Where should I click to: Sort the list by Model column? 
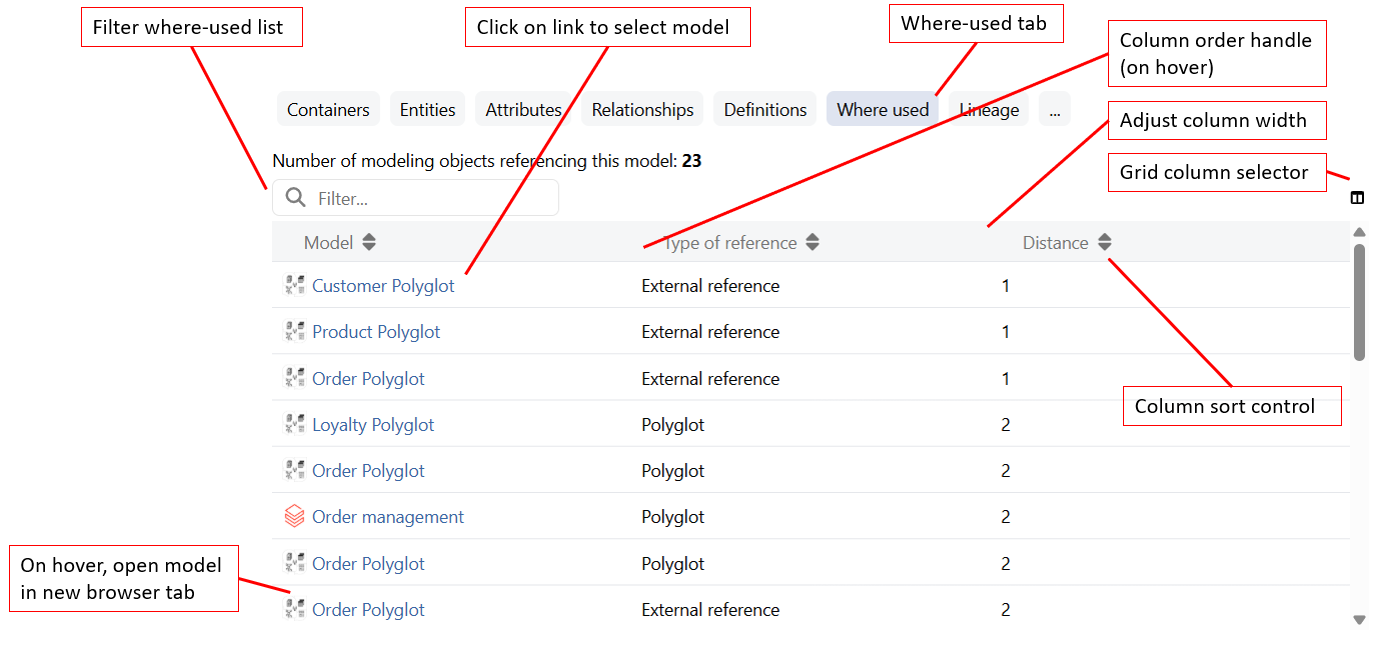point(369,243)
